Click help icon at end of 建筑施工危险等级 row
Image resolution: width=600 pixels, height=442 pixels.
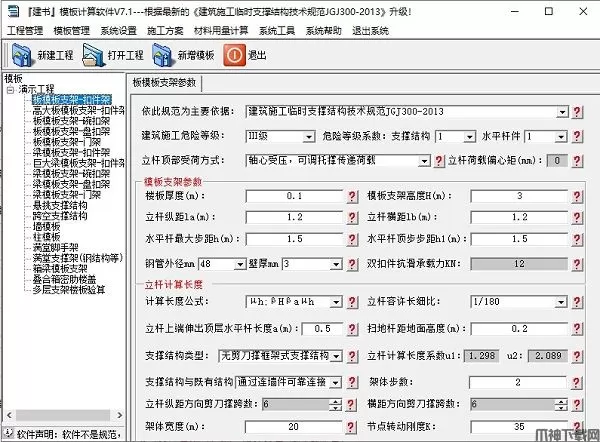pyautogui.click(x=577, y=136)
